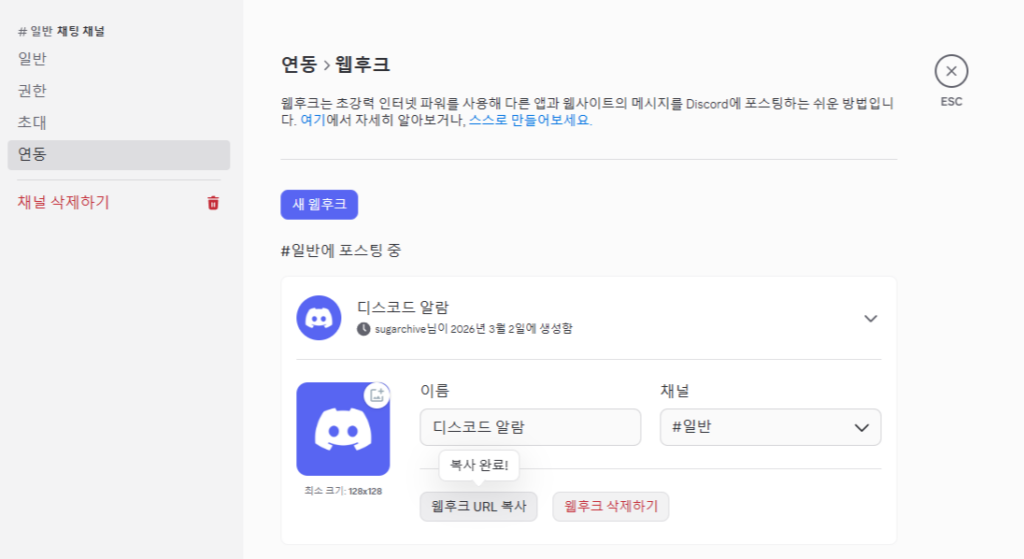The image size is (1024, 559).
Task: Switch to the 초대 section
Action: click(x=32, y=123)
